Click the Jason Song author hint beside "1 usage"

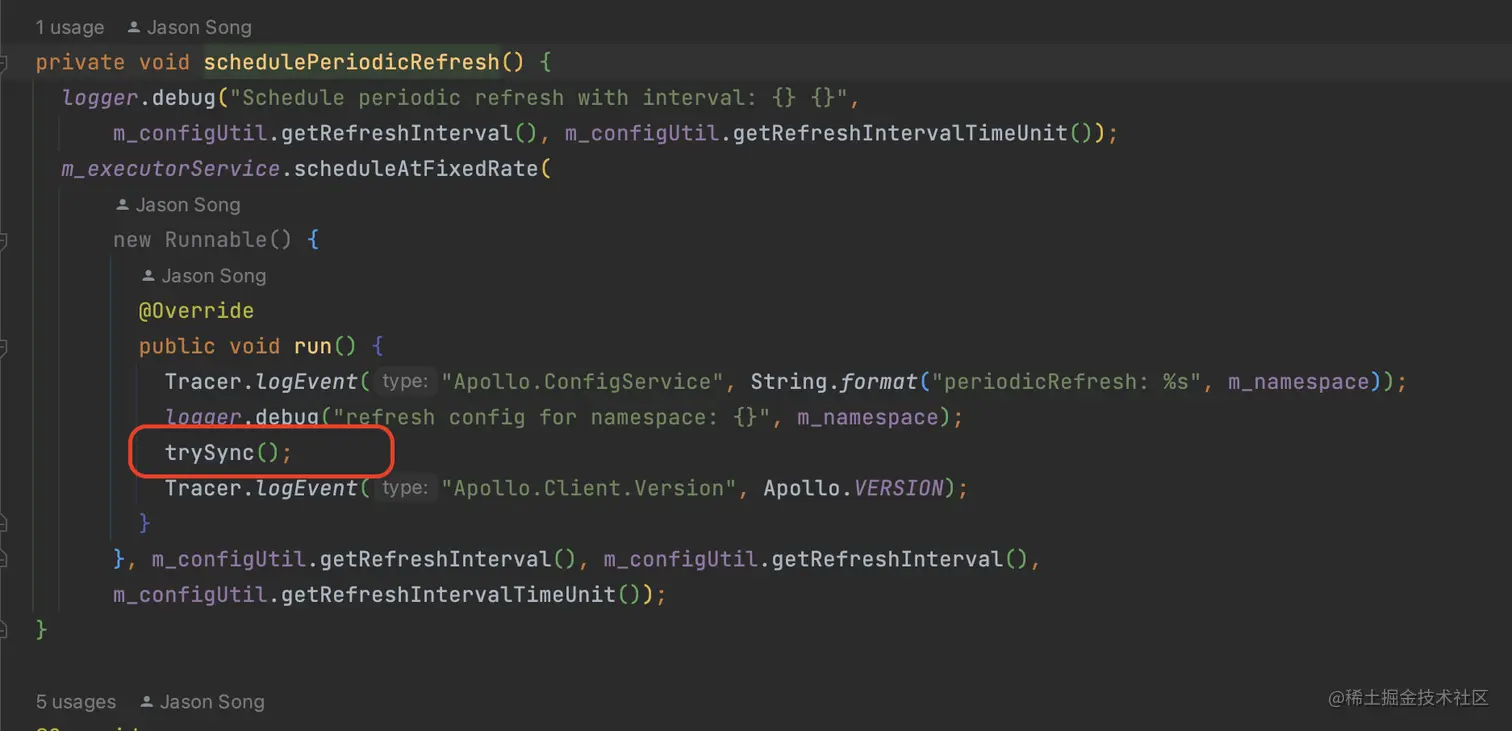click(189, 27)
